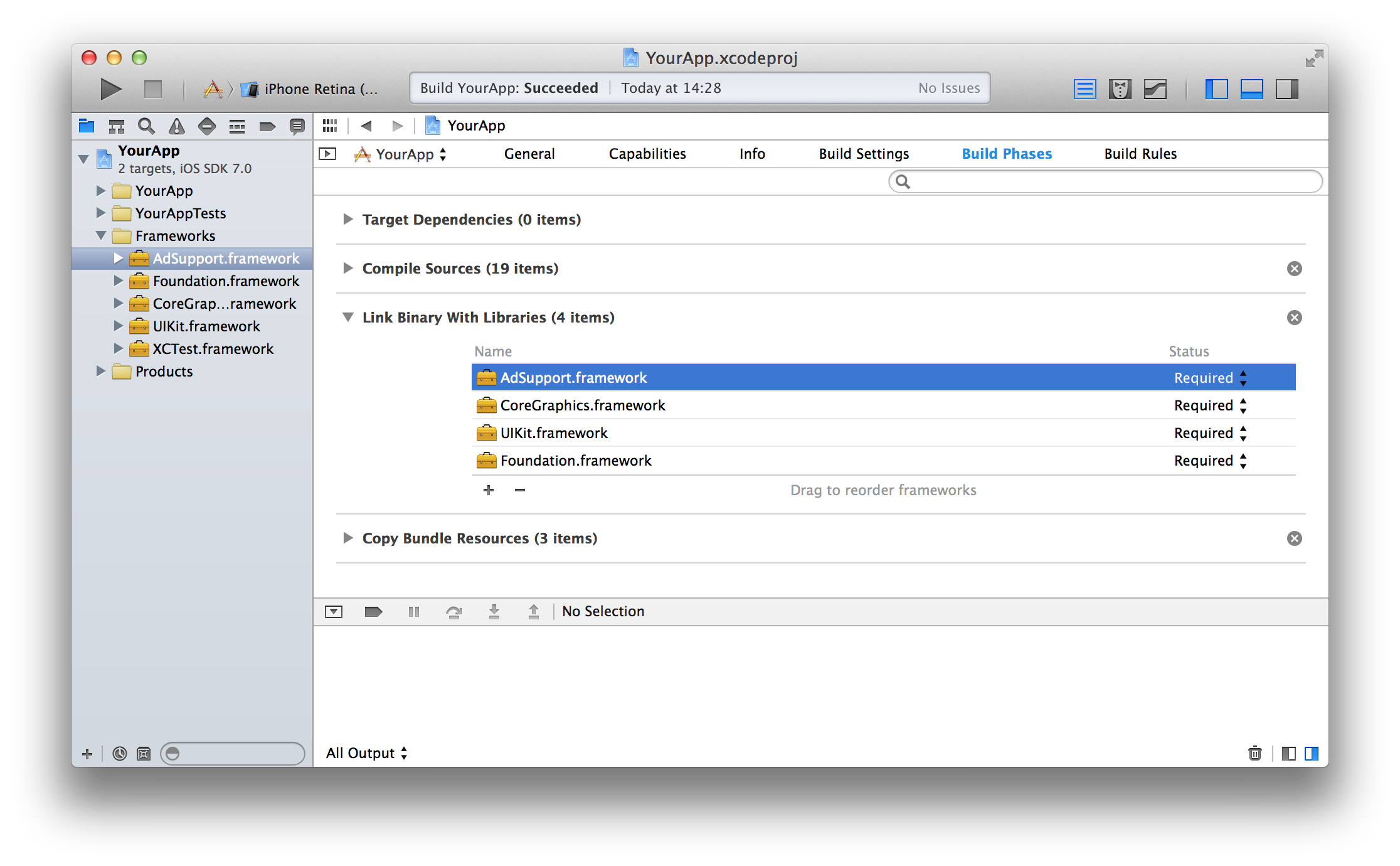Viewport: 1400px width, 866px height.
Task: Go back in editor history
Action: (x=366, y=126)
